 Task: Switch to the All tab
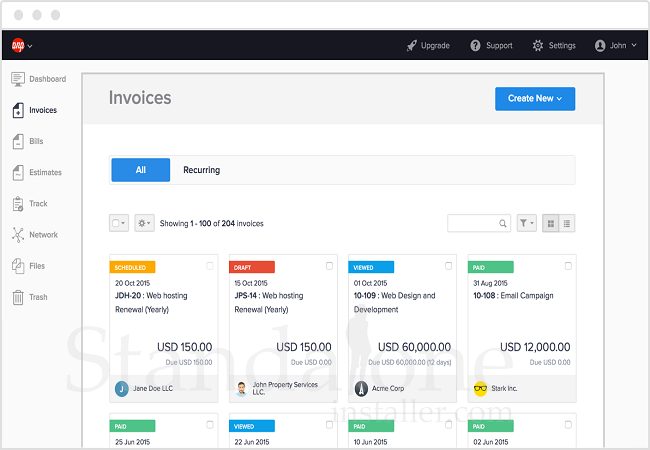(141, 170)
